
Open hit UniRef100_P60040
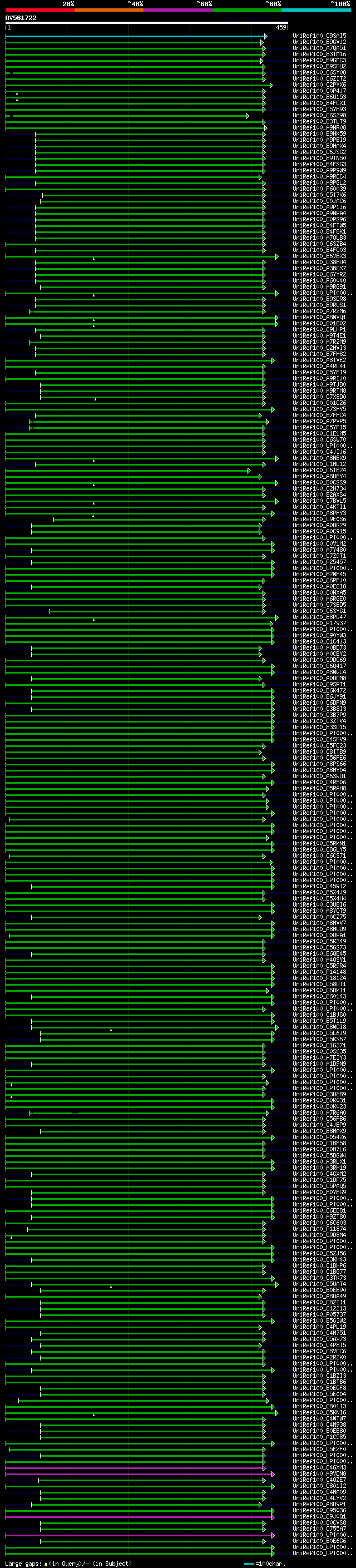pyautogui.click(x=319, y=280)
